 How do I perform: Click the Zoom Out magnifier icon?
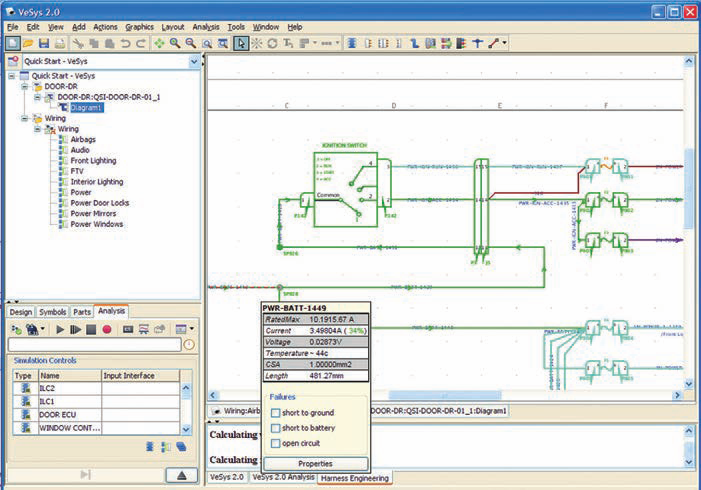tap(191, 43)
